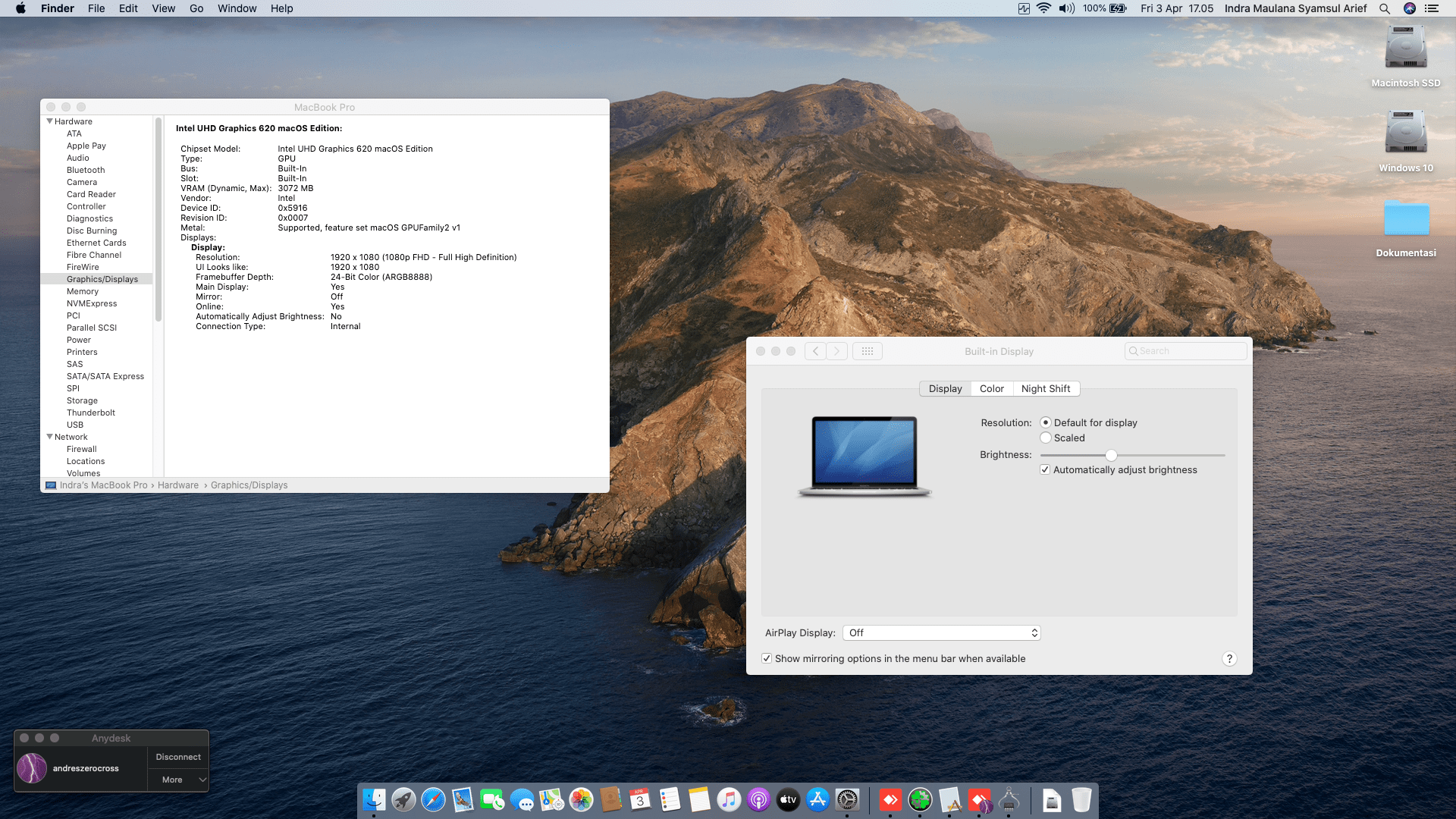Open Safari from the dock
The height and width of the screenshot is (819, 1456).
tap(433, 799)
